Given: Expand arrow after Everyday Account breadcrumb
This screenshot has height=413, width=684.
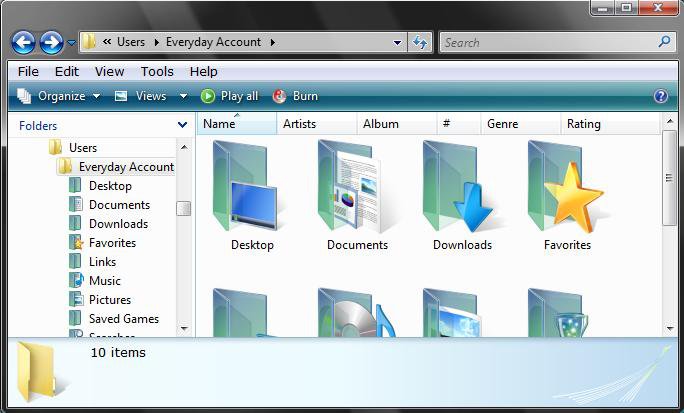Looking at the screenshot, I should pyautogui.click(x=273, y=42).
